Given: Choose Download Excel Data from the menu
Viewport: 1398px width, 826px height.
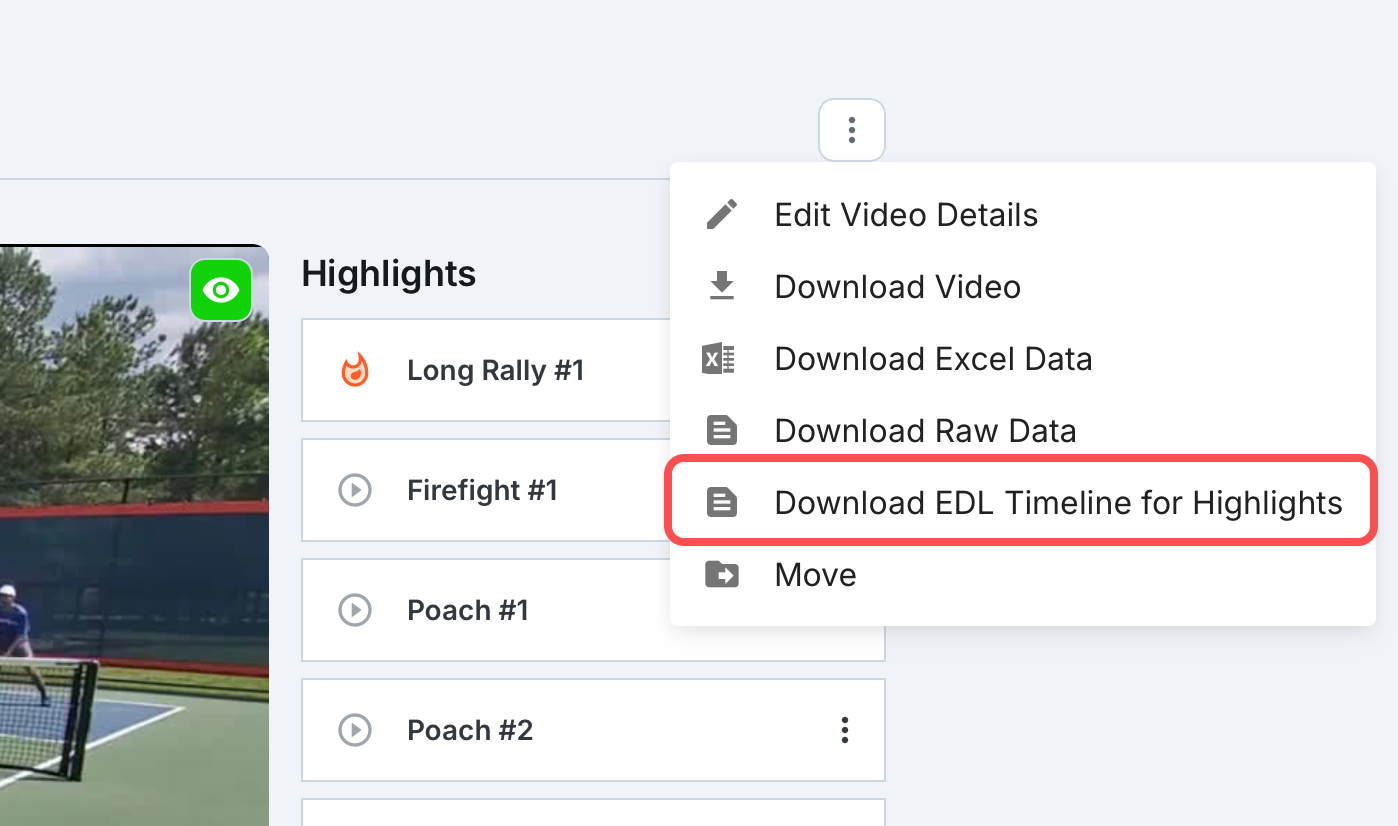Looking at the screenshot, I should 1022,359.
